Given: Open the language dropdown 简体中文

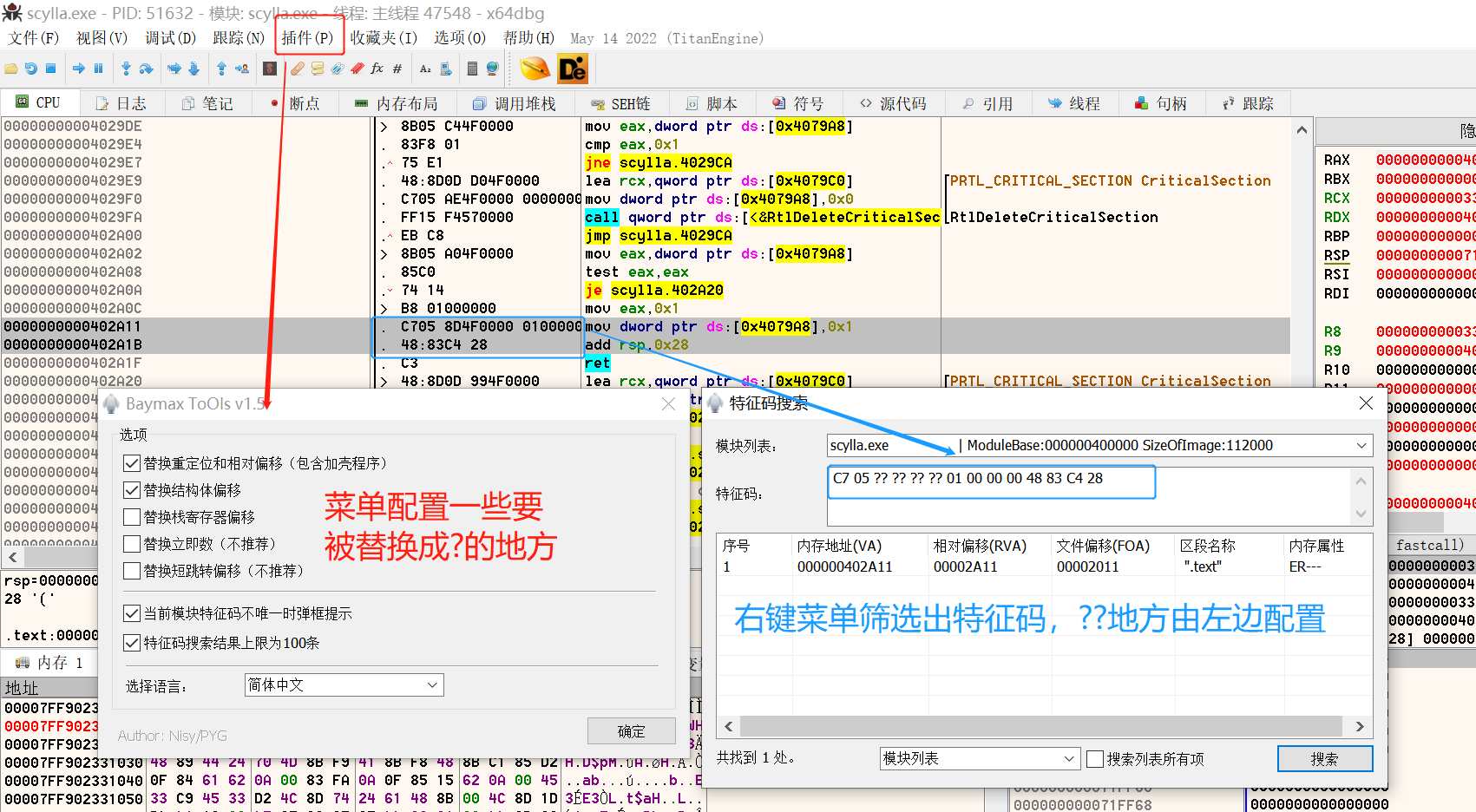Looking at the screenshot, I should click(x=344, y=685).
